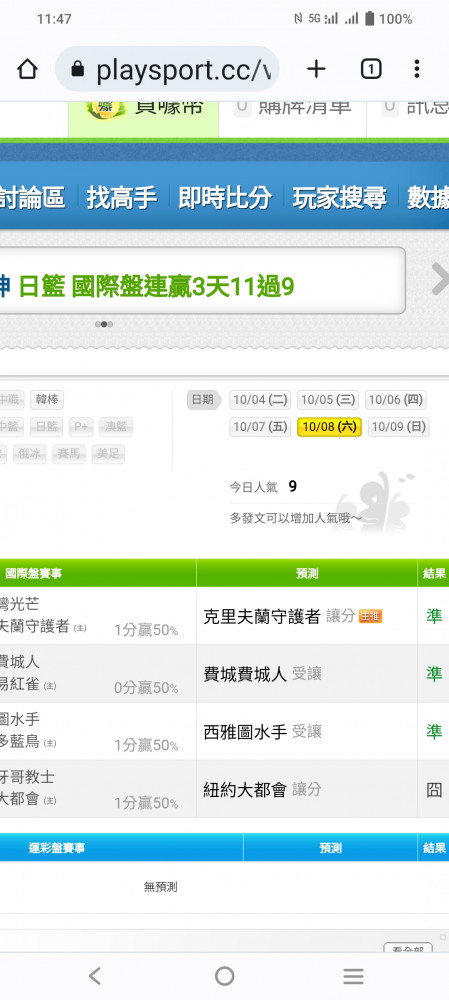Tap the Android recent apps button
449x1000 pixels.
pos(353,976)
